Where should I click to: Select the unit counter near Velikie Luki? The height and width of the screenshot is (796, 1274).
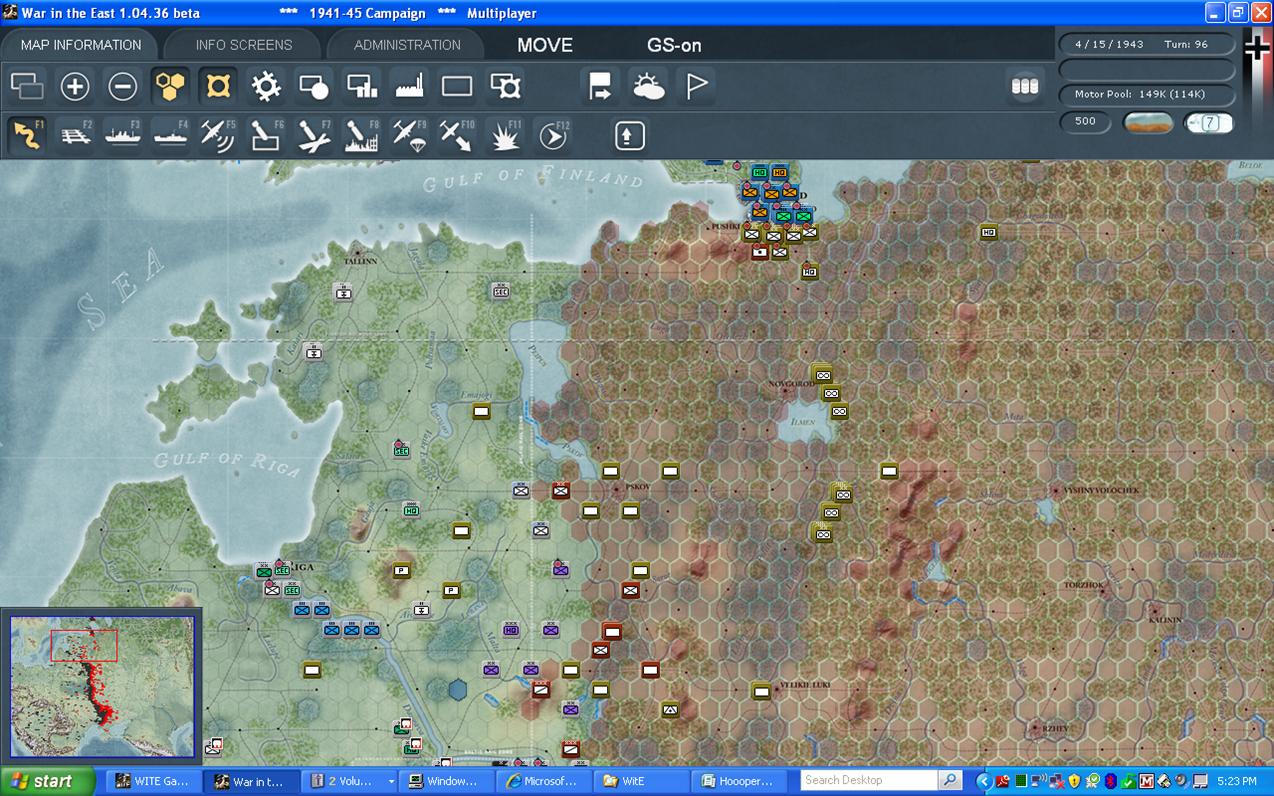pos(762,690)
